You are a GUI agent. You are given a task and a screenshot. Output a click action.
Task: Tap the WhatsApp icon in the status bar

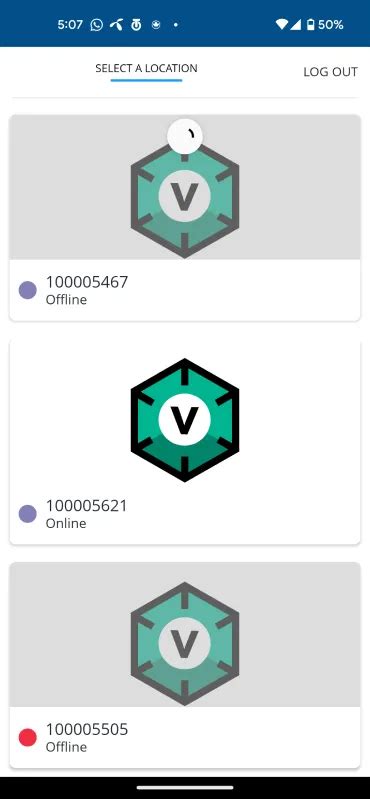(96, 24)
